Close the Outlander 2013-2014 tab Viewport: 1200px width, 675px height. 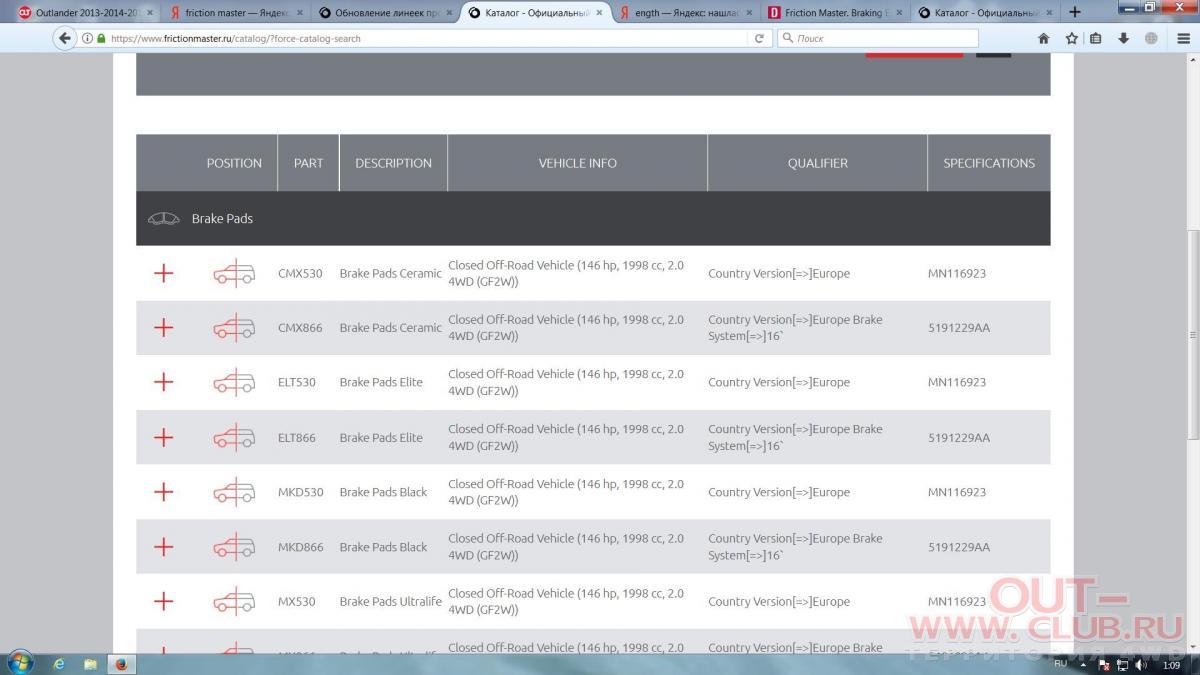(150, 12)
